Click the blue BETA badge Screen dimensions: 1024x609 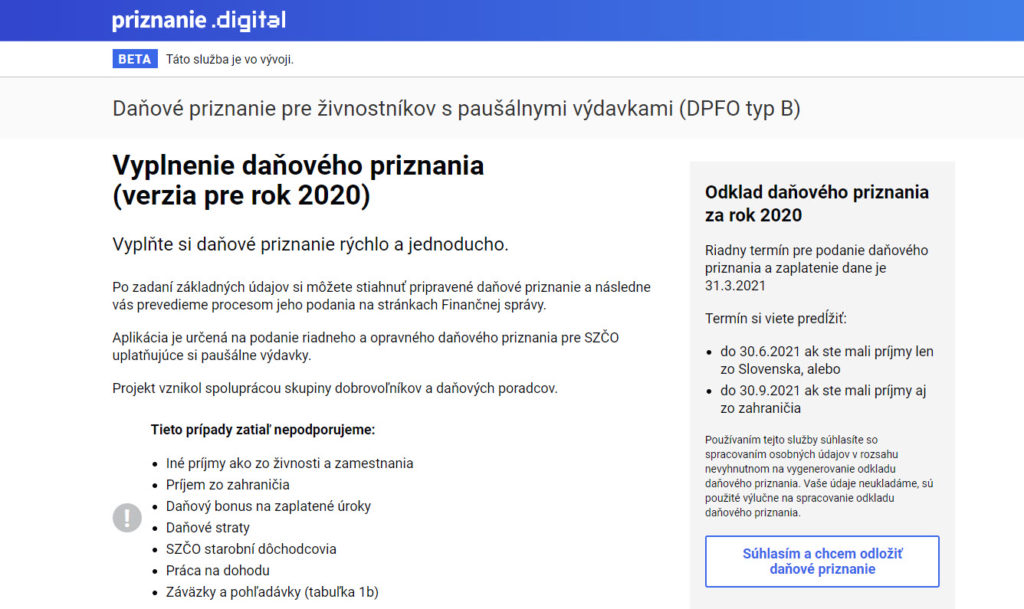pyautogui.click(x=135, y=59)
